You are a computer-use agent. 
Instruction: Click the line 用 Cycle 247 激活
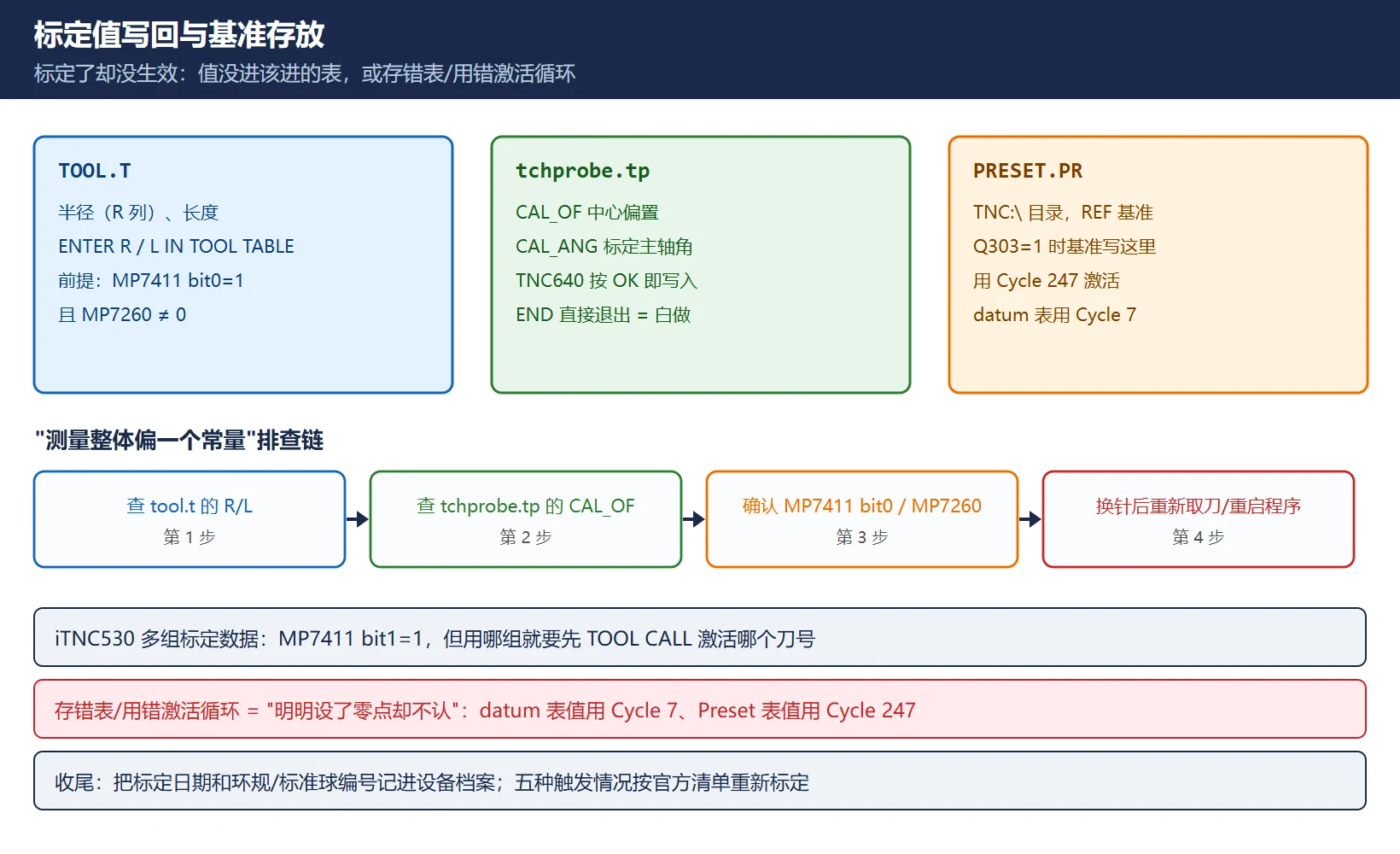click(1047, 281)
